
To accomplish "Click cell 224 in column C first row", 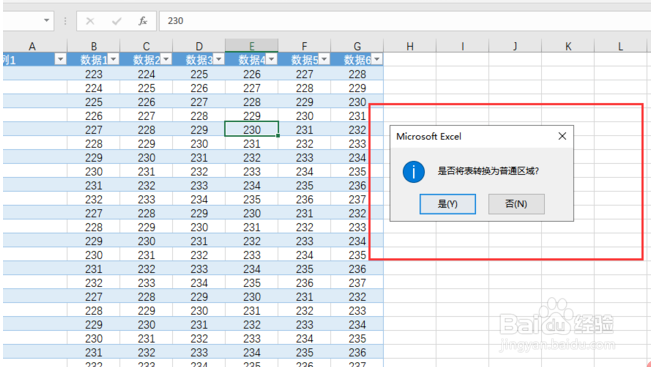I will (146, 74).
